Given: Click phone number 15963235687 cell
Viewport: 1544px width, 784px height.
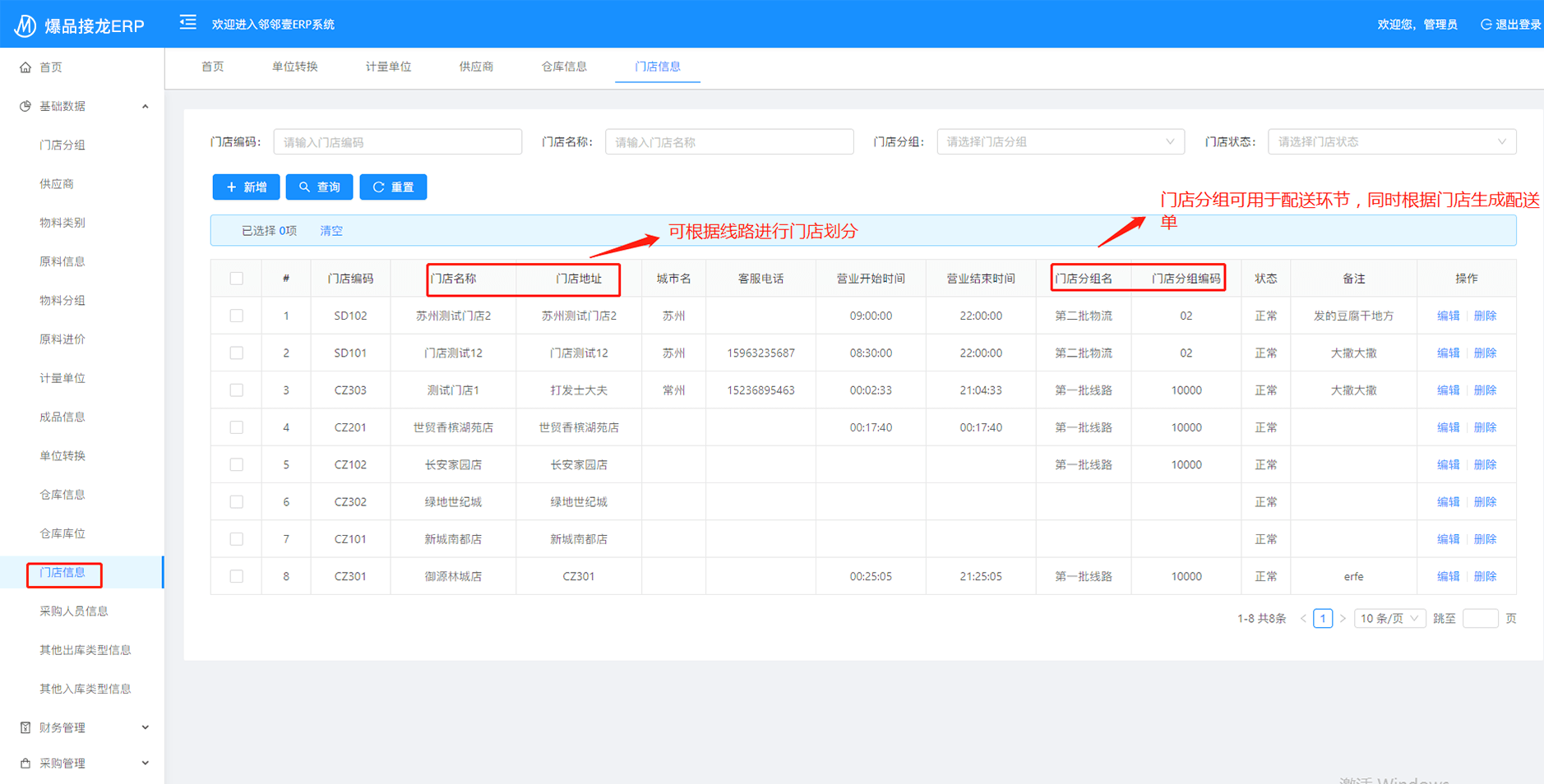Looking at the screenshot, I should coord(761,353).
